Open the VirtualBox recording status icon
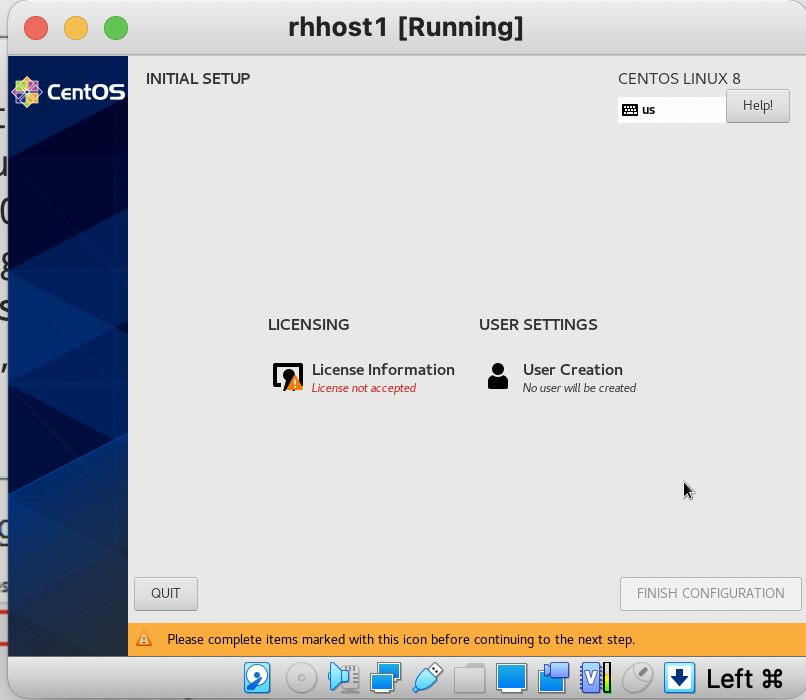The image size is (806, 700). click(553, 678)
